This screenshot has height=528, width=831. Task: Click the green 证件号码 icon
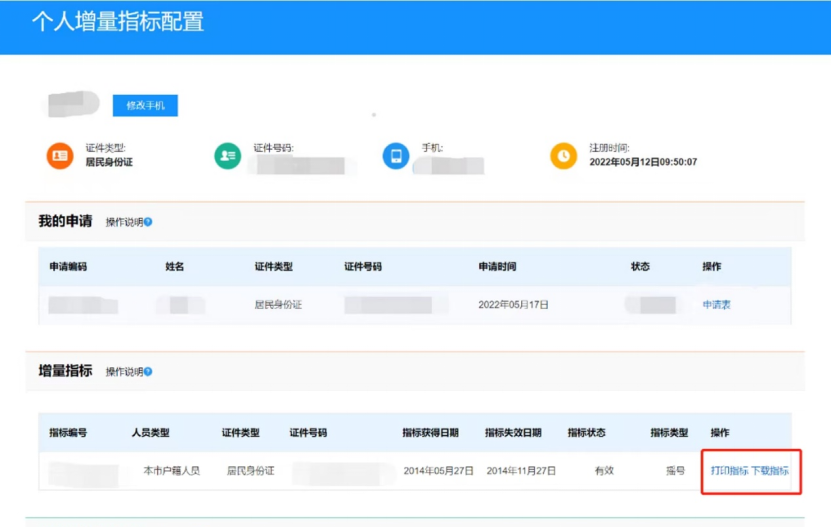pos(227,156)
